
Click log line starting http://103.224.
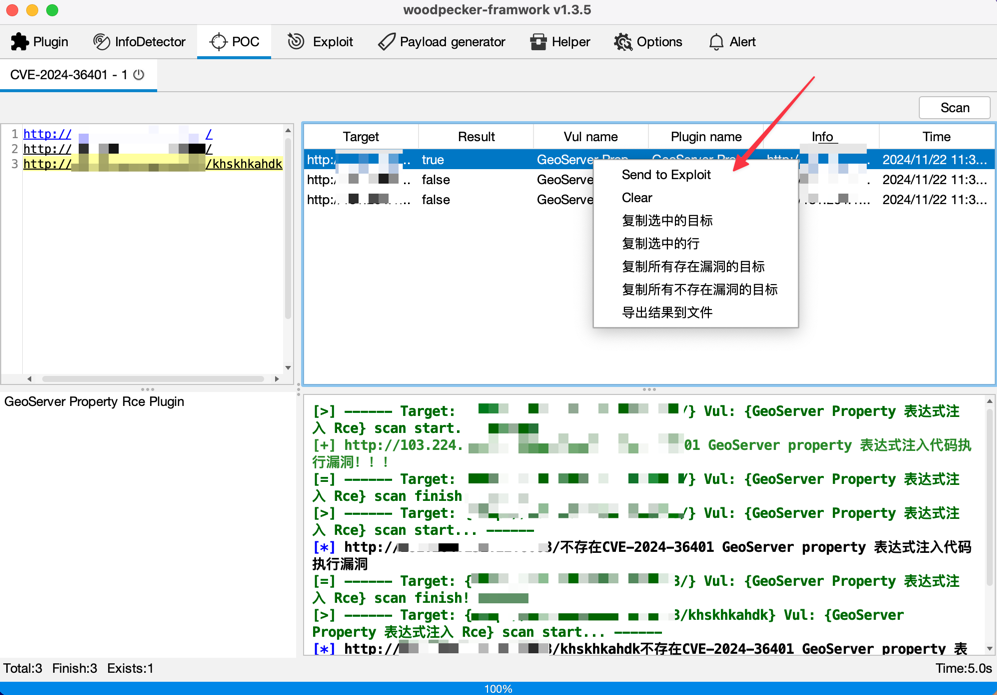[642, 453]
